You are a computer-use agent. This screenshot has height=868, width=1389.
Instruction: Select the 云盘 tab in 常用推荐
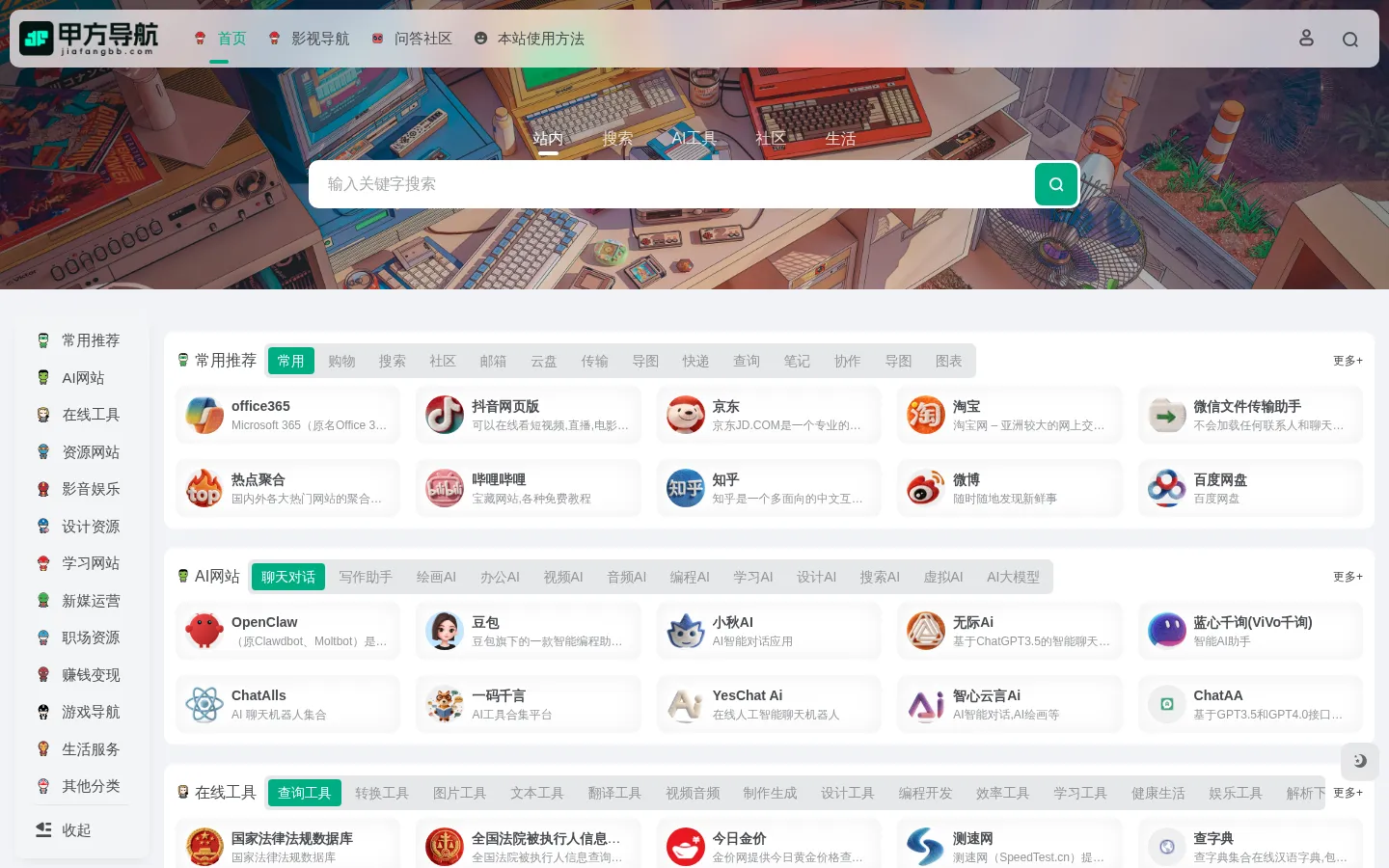544,361
